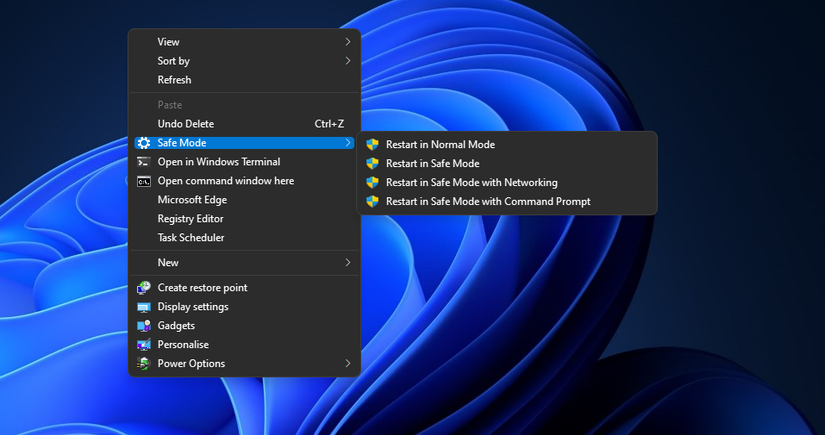Expand the View submenu arrow
The height and width of the screenshot is (435, 825).
click(348, 42)
